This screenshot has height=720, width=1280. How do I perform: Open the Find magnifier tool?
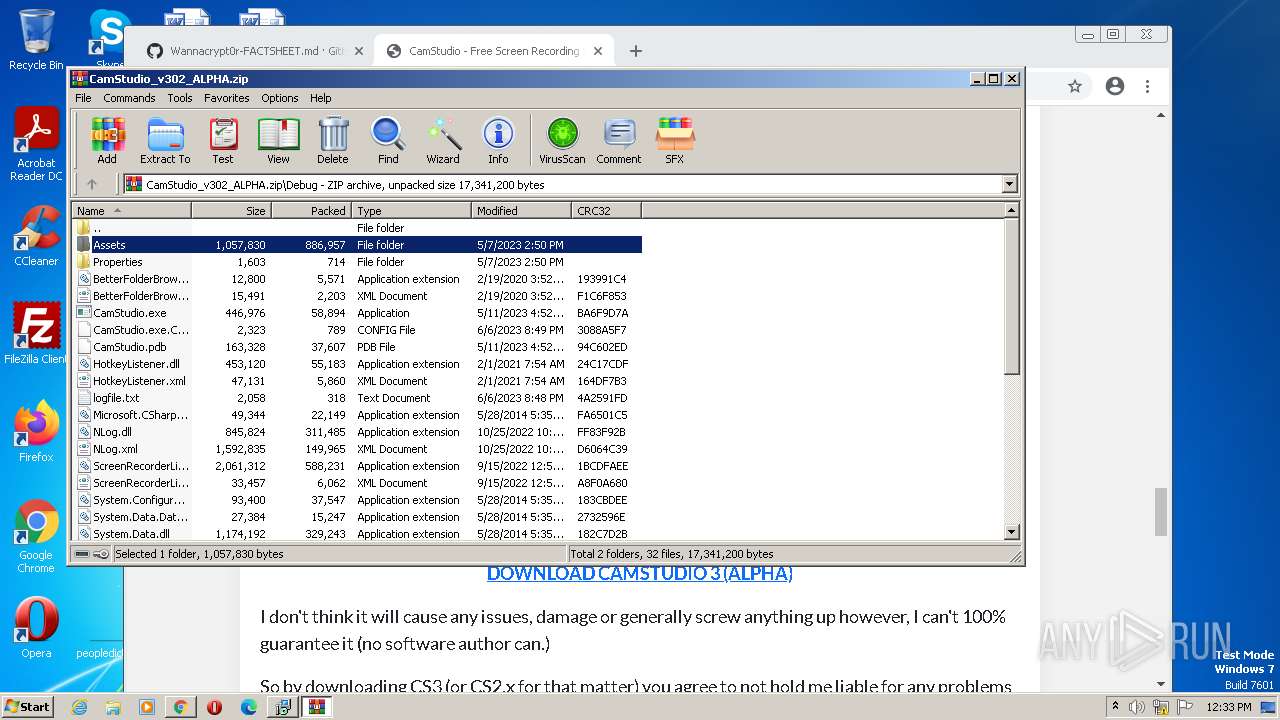(x=388, y=140)
